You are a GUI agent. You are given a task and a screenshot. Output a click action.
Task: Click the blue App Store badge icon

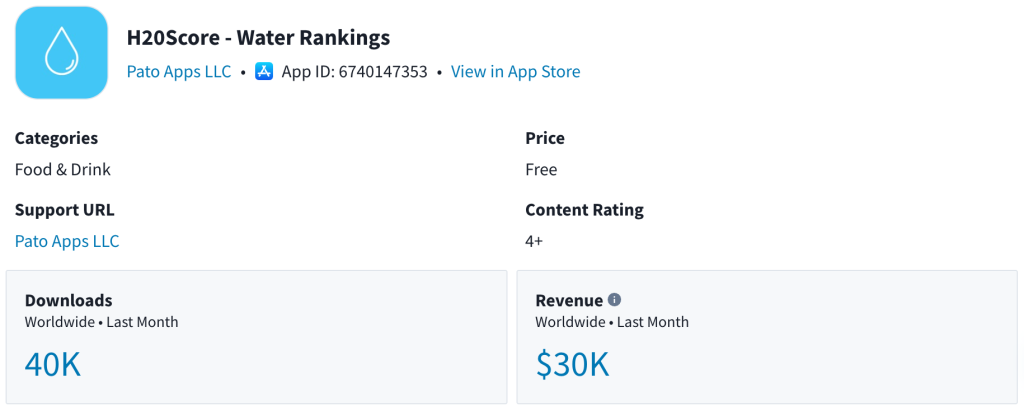264,72
